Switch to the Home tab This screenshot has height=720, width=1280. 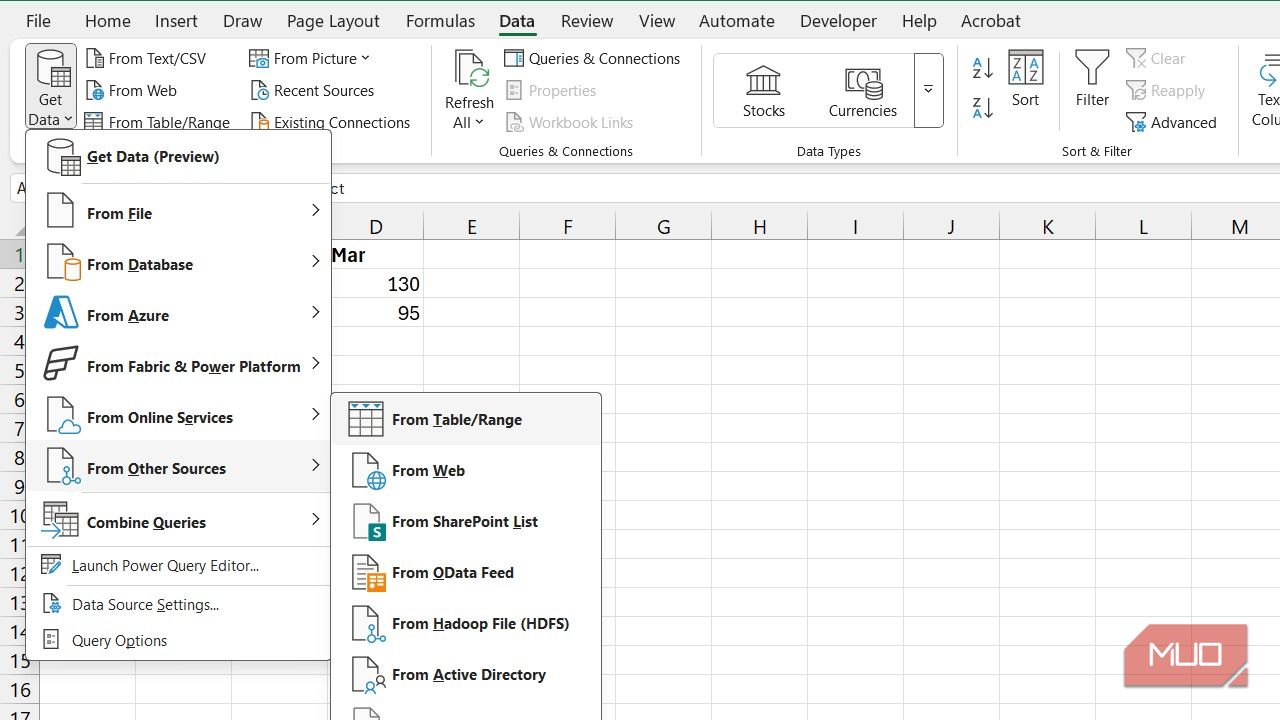108,21
